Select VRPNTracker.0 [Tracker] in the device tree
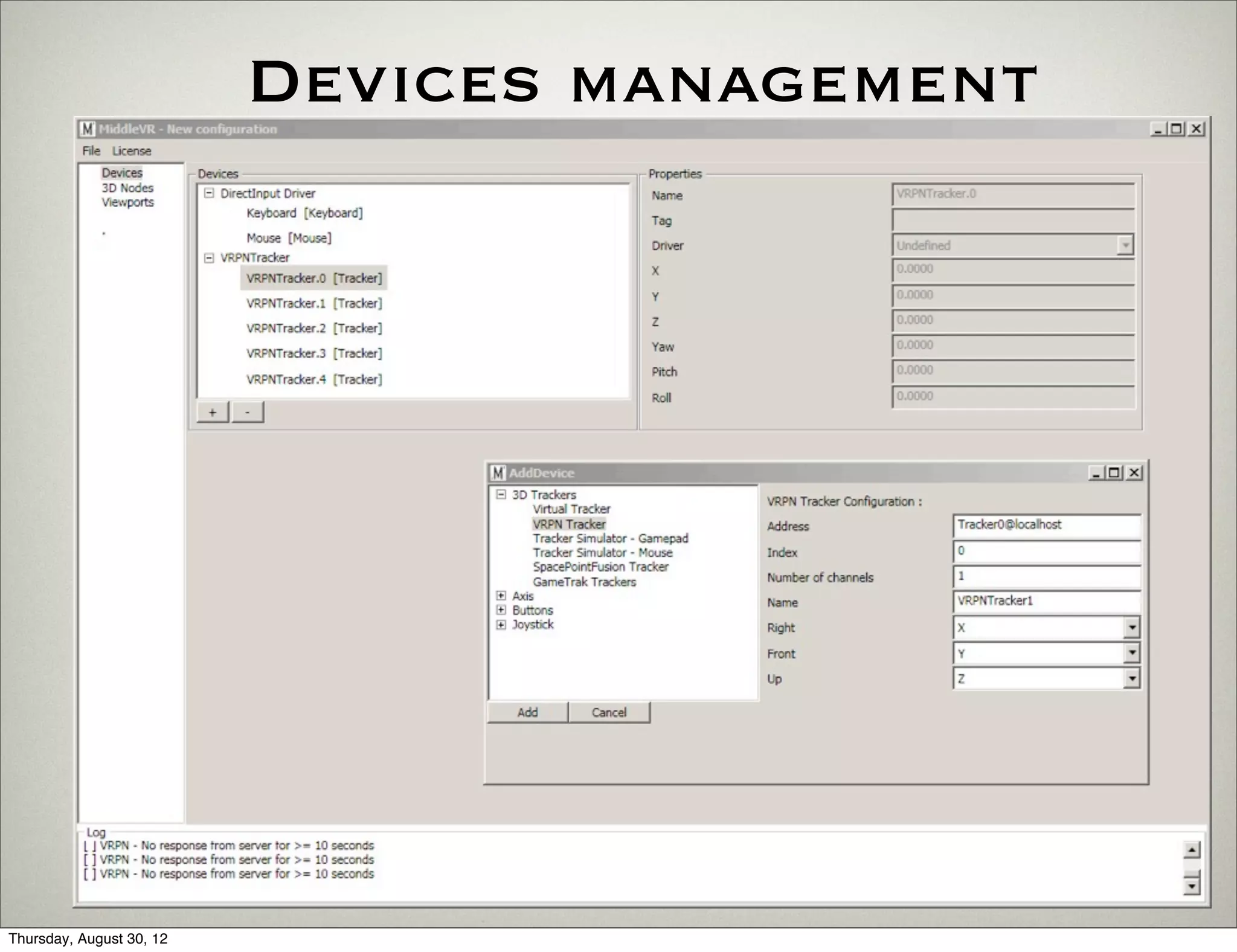This screenshot has height=952, width=1237. [314, 278]
